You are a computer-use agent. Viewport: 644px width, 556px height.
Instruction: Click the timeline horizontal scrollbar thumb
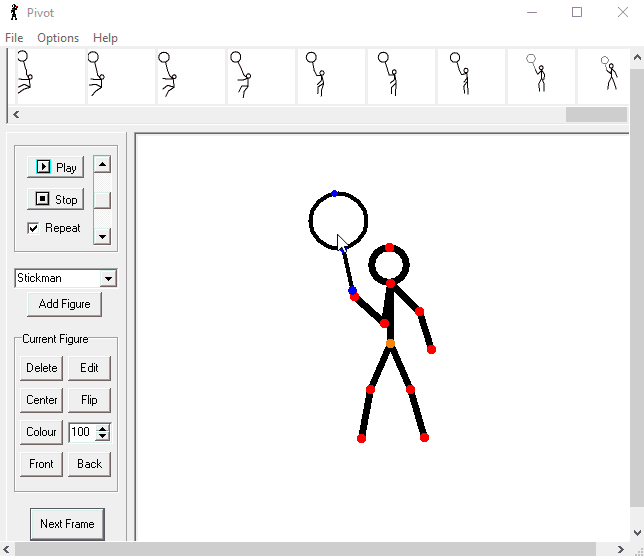[x=596, y=115]
